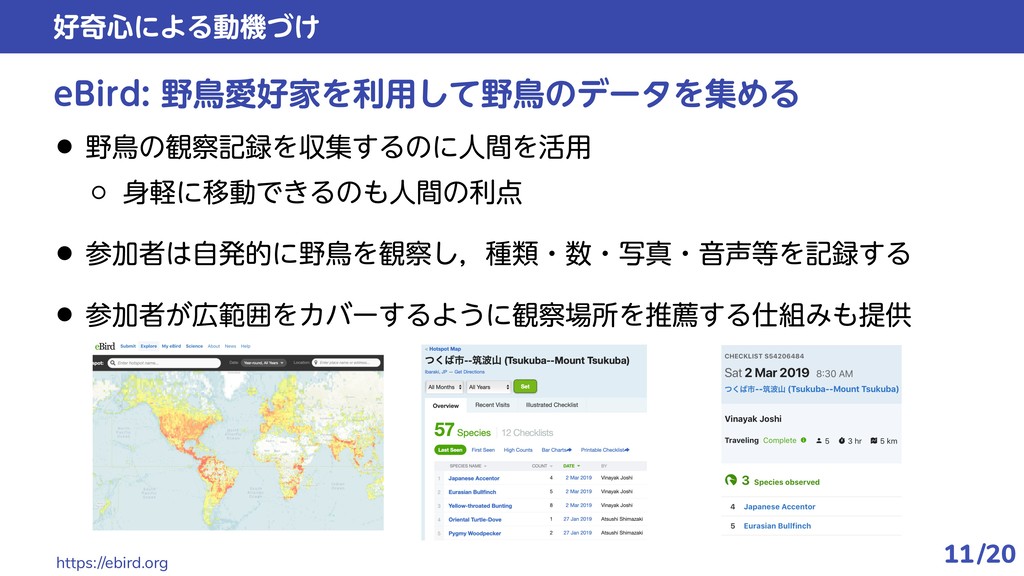Image resolution: width=1024 pixels, height=576 pixels.
Task: Open Eurasian Bullfinch in the checklist panel
Action: tap(777, 526)
